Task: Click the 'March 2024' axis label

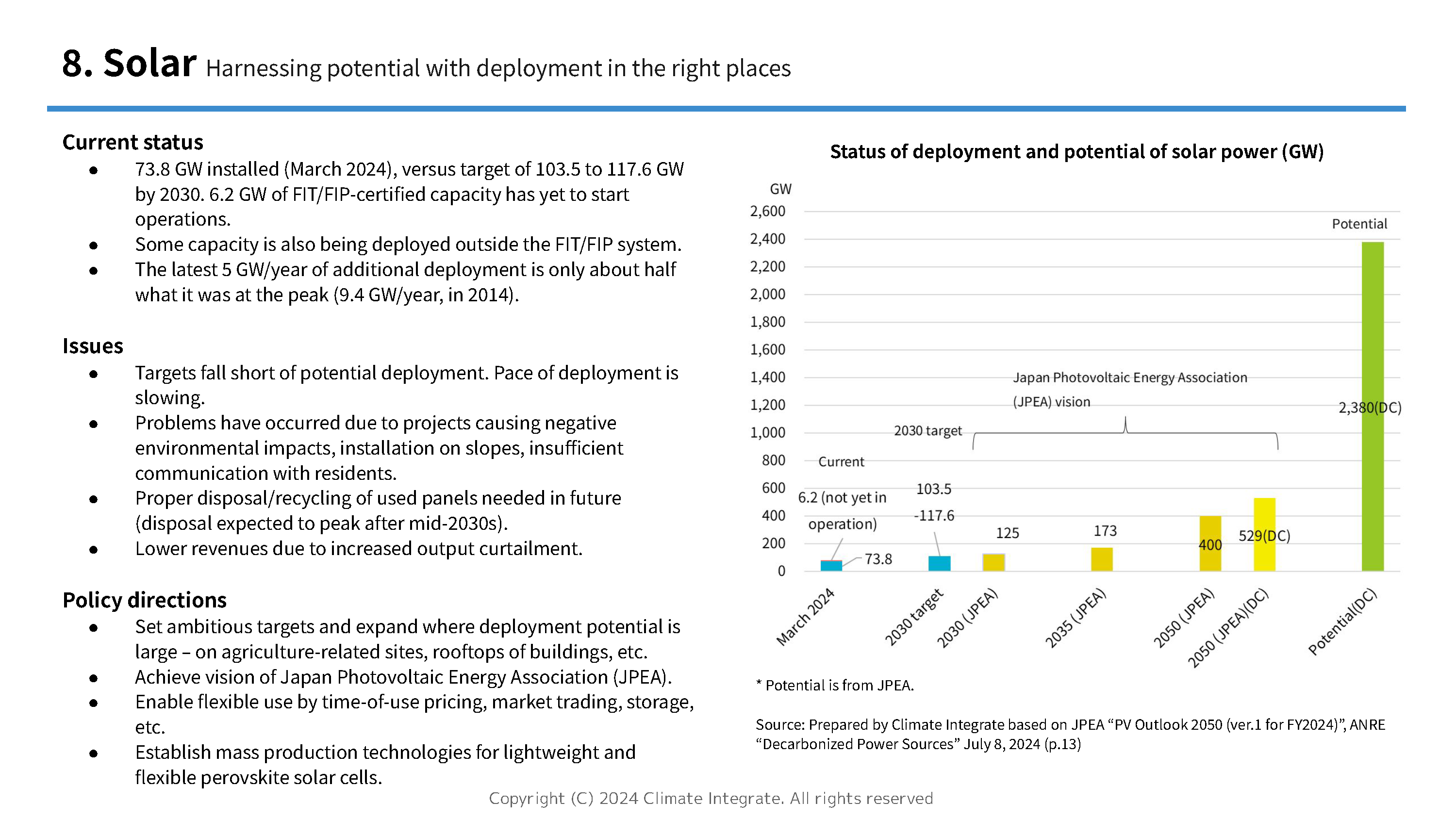Action: (x=805, y=617)
